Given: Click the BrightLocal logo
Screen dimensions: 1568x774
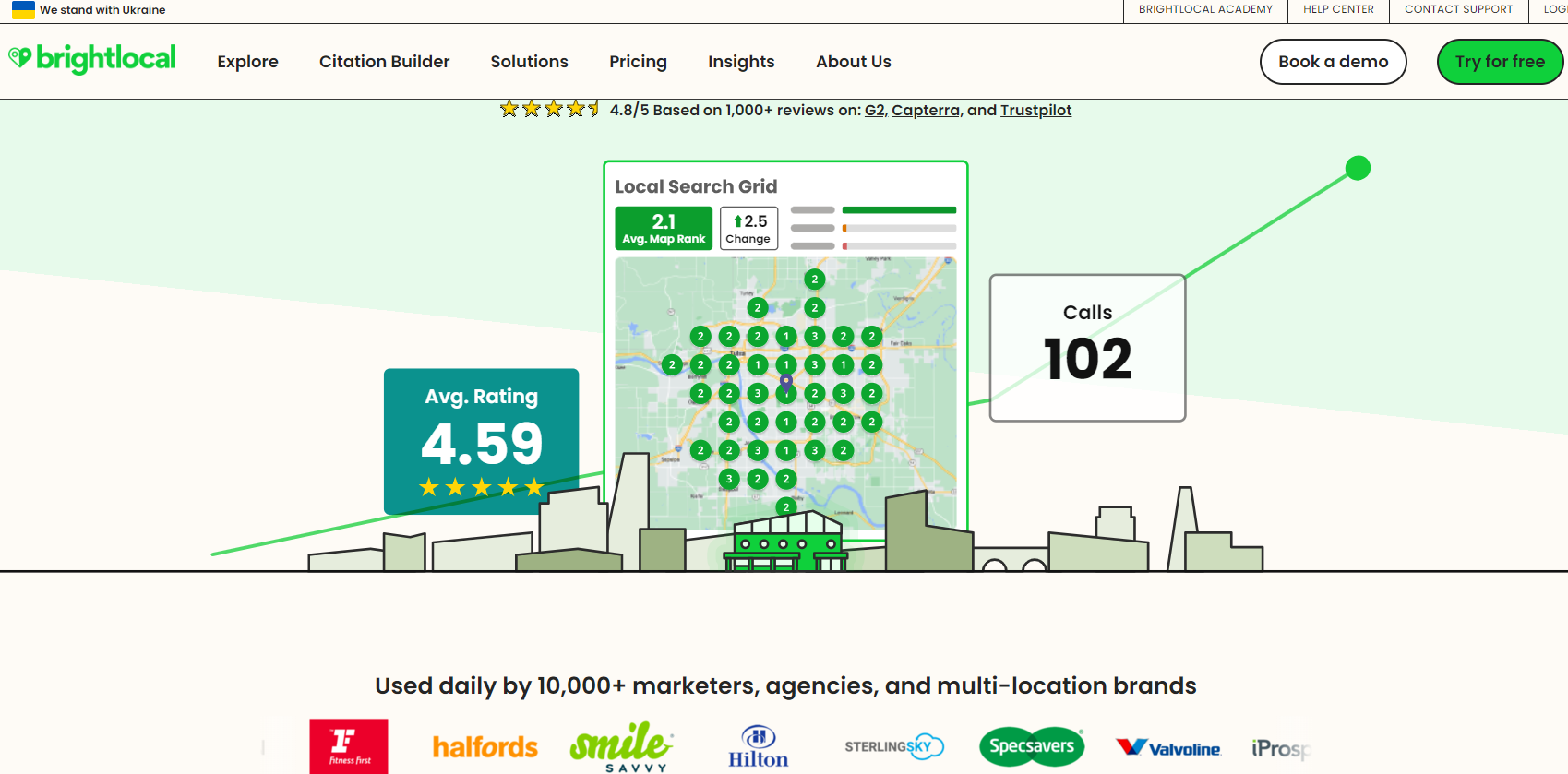Looking at the screenshot, I should point(92,59).
